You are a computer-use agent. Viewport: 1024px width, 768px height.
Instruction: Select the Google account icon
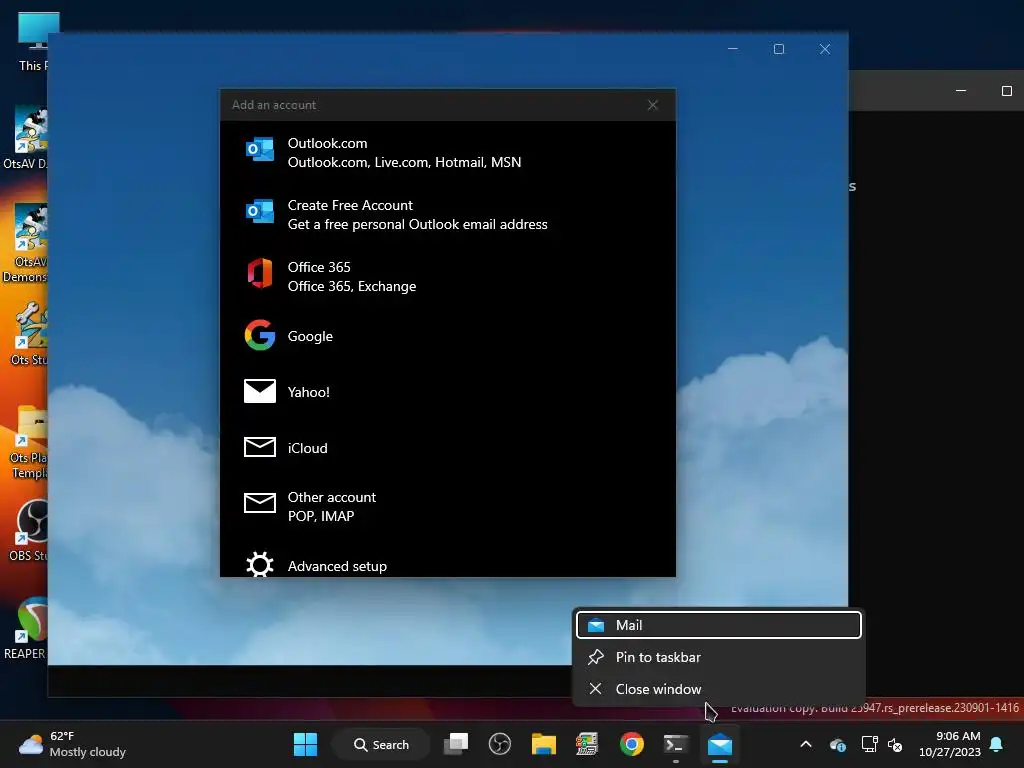pos(260,335)
